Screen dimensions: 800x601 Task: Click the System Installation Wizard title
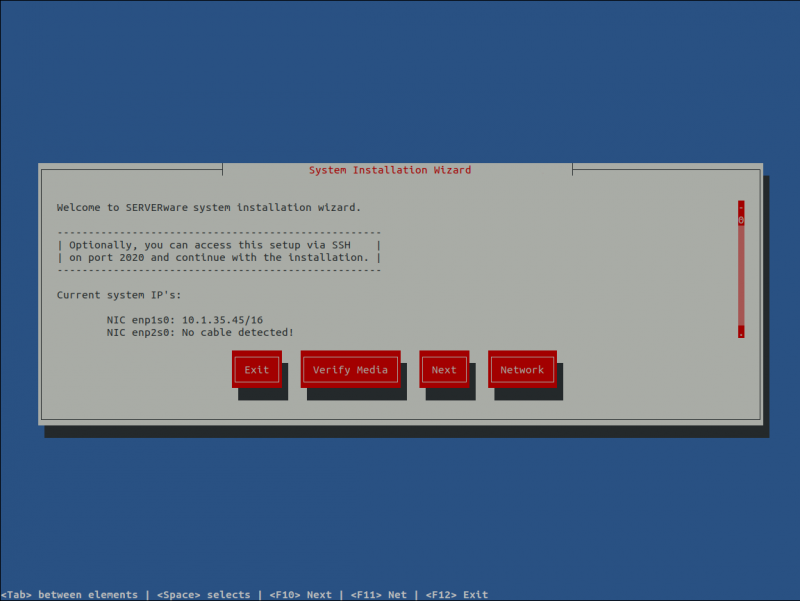click(389, 169)
